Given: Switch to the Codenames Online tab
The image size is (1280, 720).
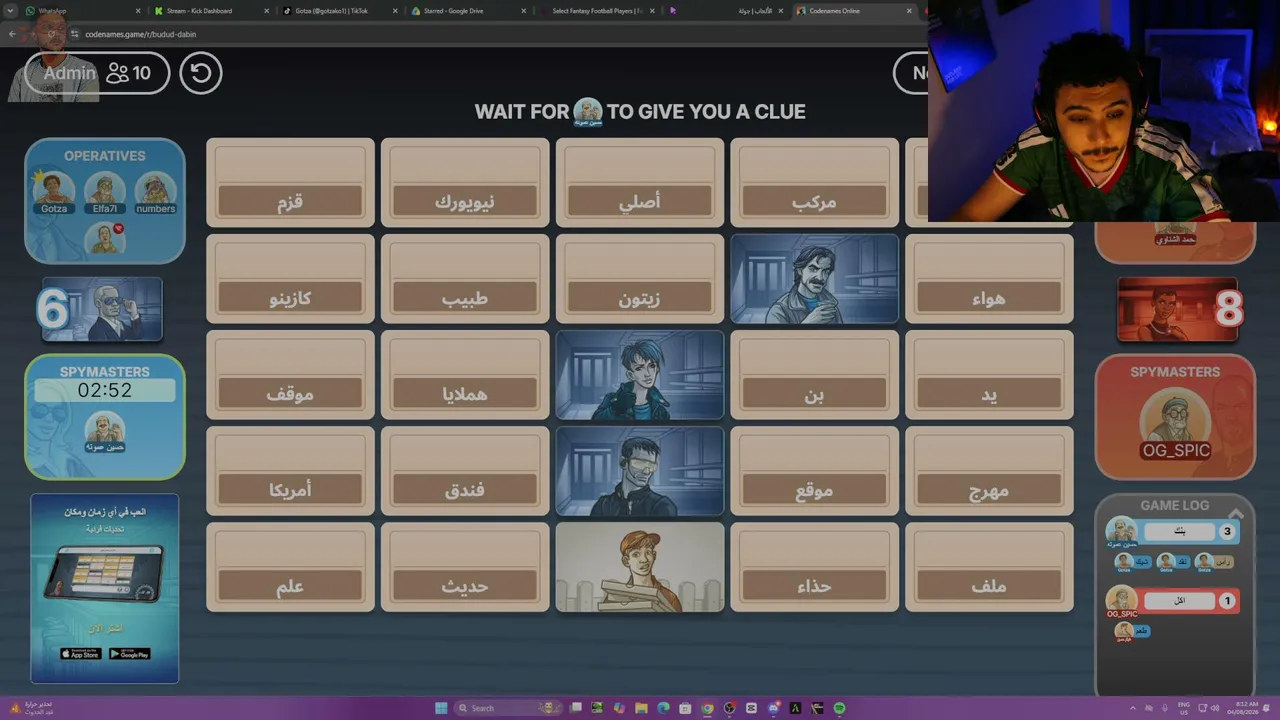Looking at the screenshot, I should (854, 11).
